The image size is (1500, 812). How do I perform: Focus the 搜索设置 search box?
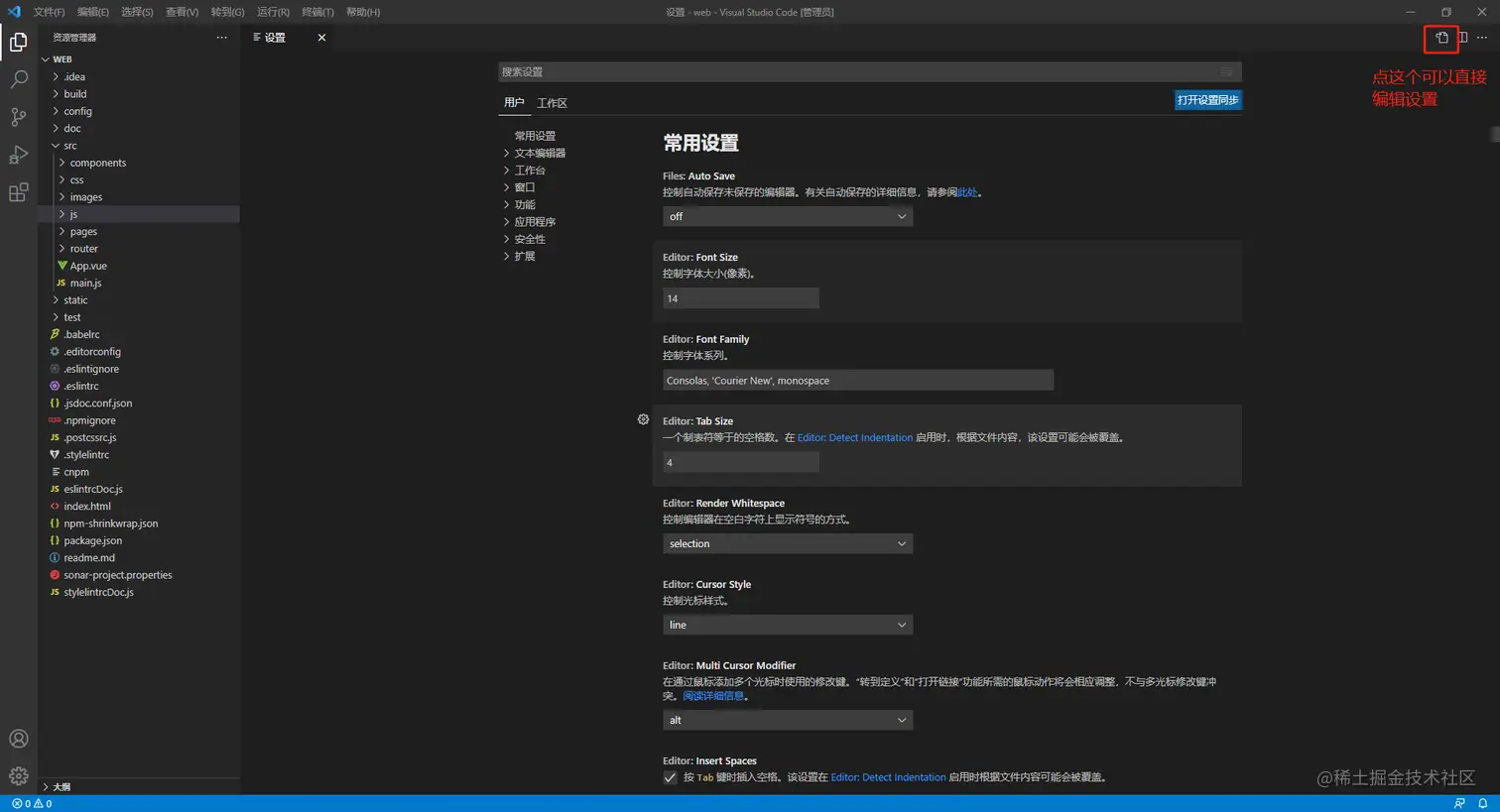(869, 72)
